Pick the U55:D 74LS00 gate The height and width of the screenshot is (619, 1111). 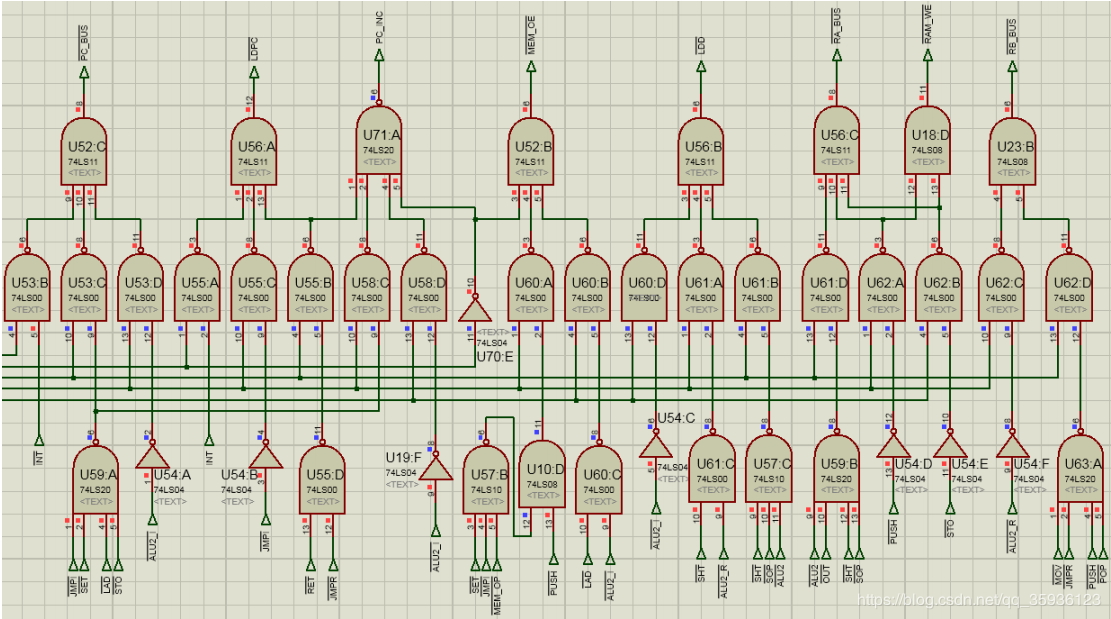pos(322,480)
